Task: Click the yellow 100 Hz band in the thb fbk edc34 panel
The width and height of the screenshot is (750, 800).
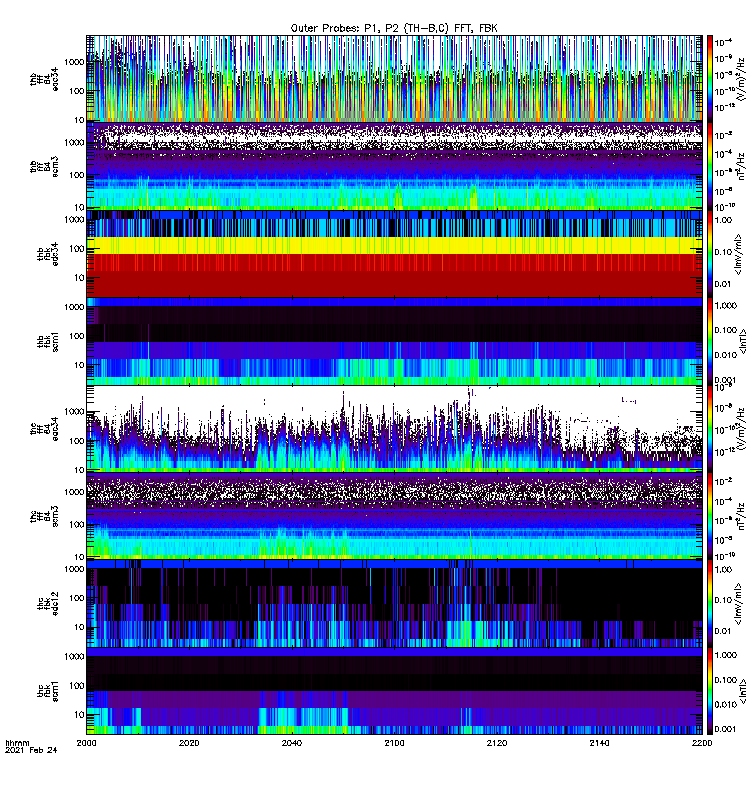Action: tap(394, 245)
